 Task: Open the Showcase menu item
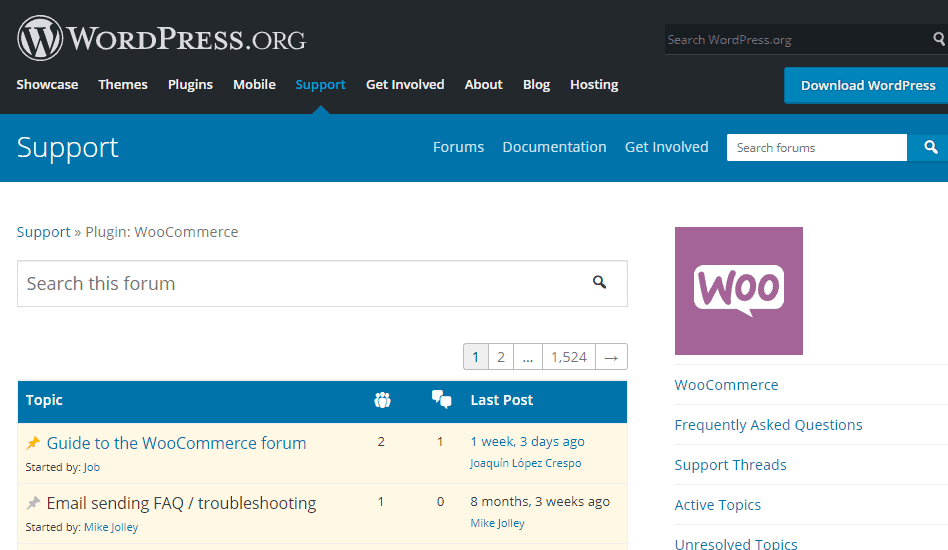(x=47, y=85)
